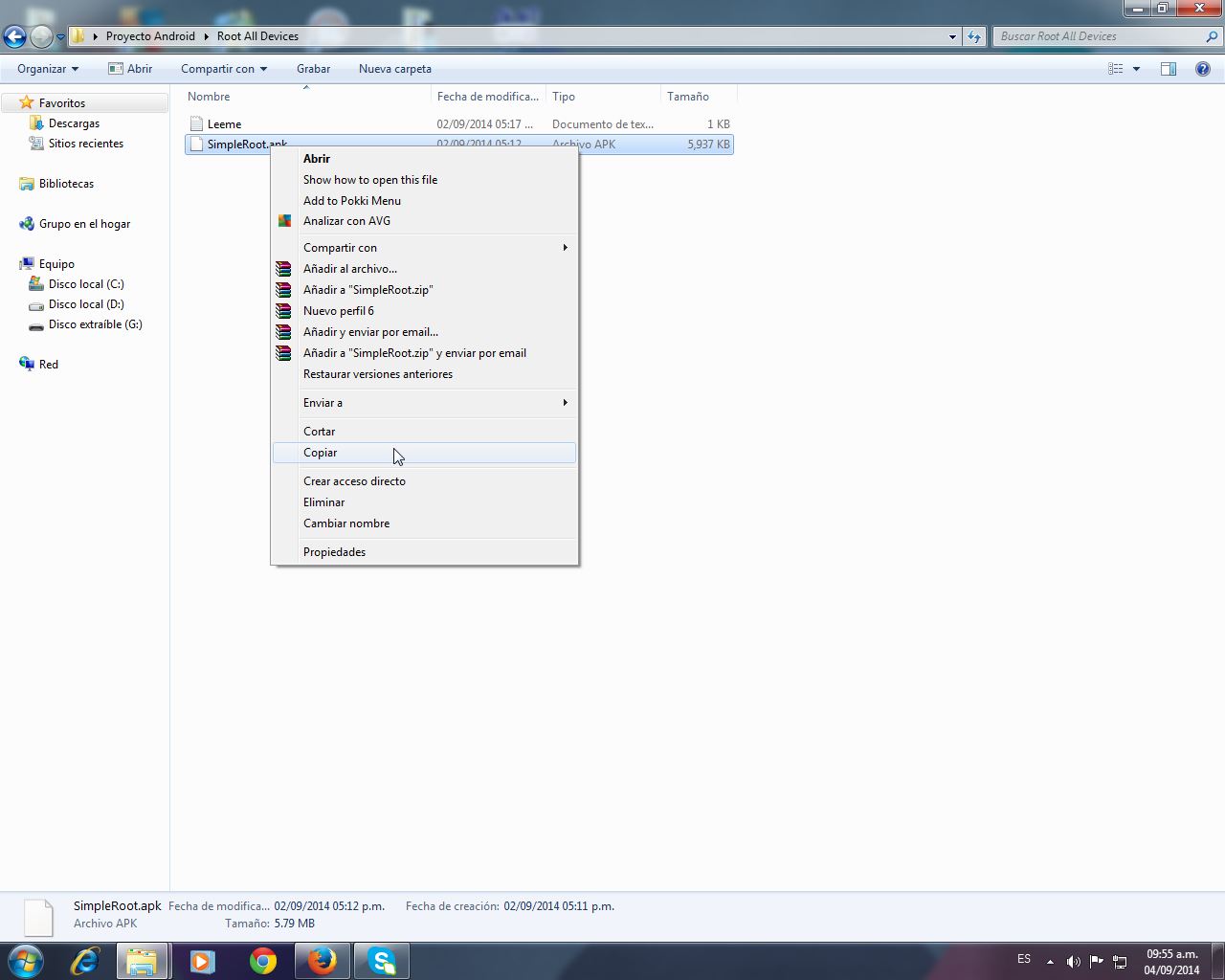Click the Back navigation arrow button
The width and height of the screenshot is (1225, 980).
click(14, 36)
